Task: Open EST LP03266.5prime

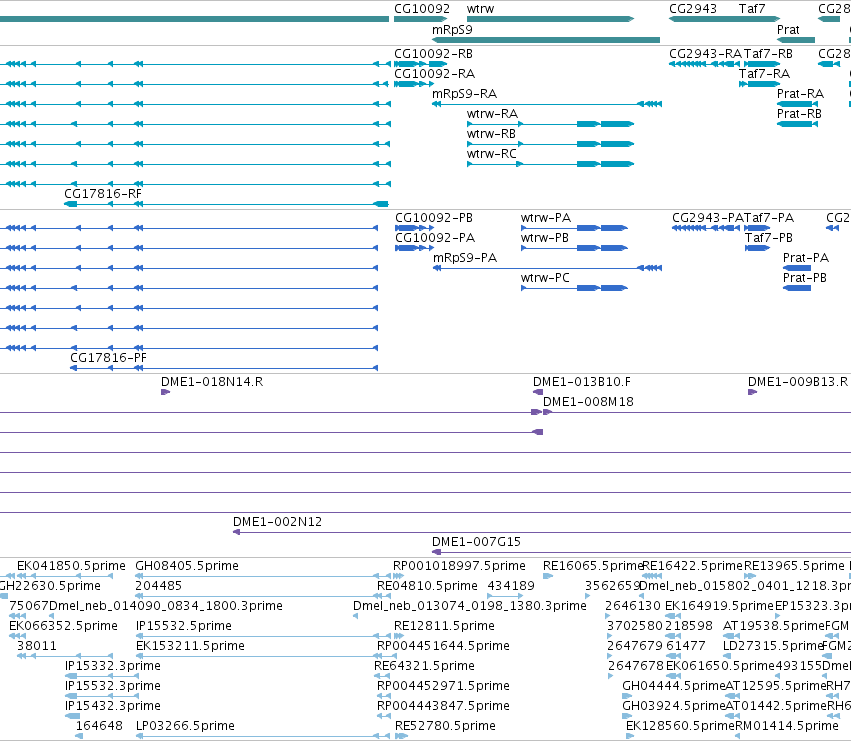Action: 186,726
